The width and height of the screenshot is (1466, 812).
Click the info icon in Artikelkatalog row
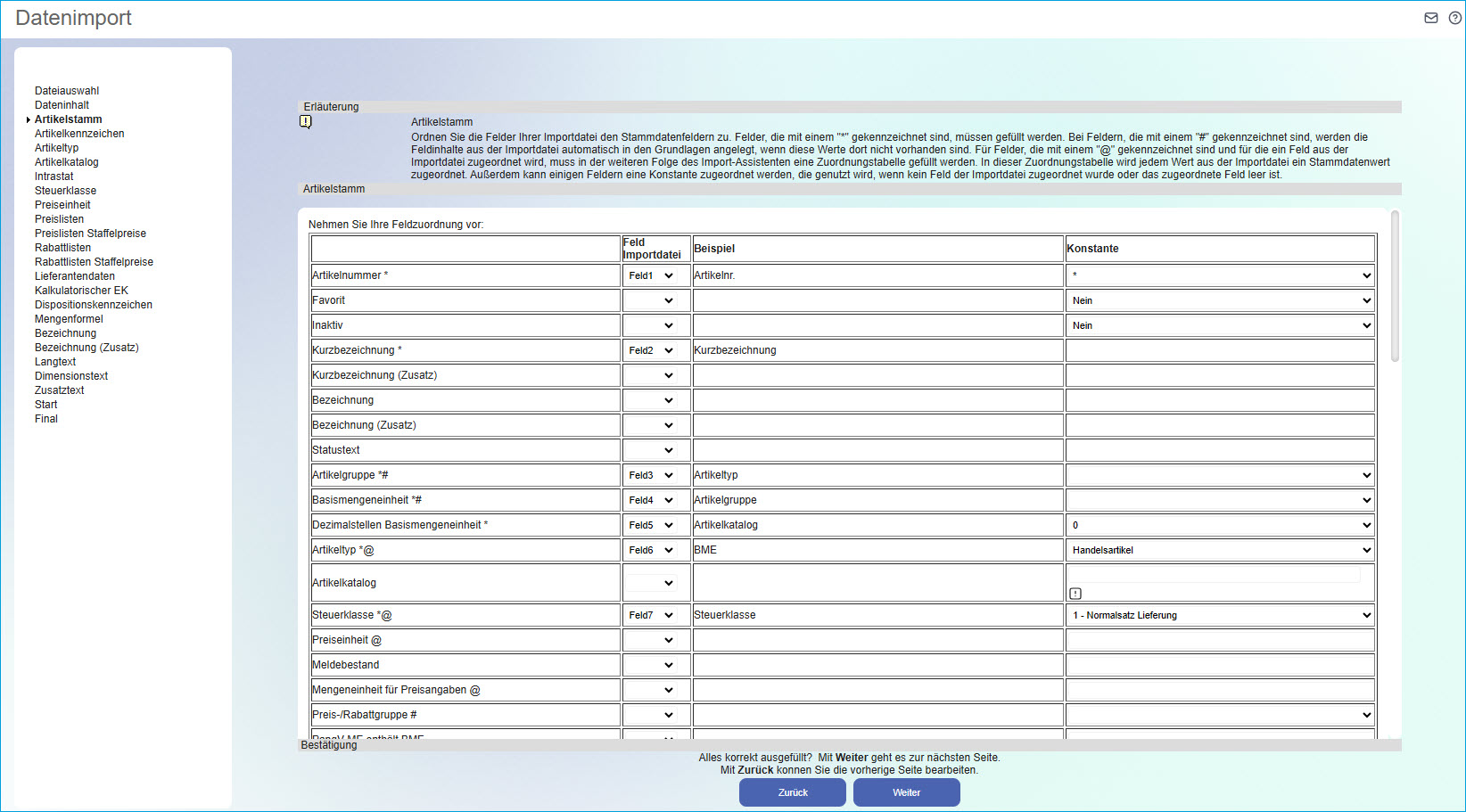[x=1075, y=594]
